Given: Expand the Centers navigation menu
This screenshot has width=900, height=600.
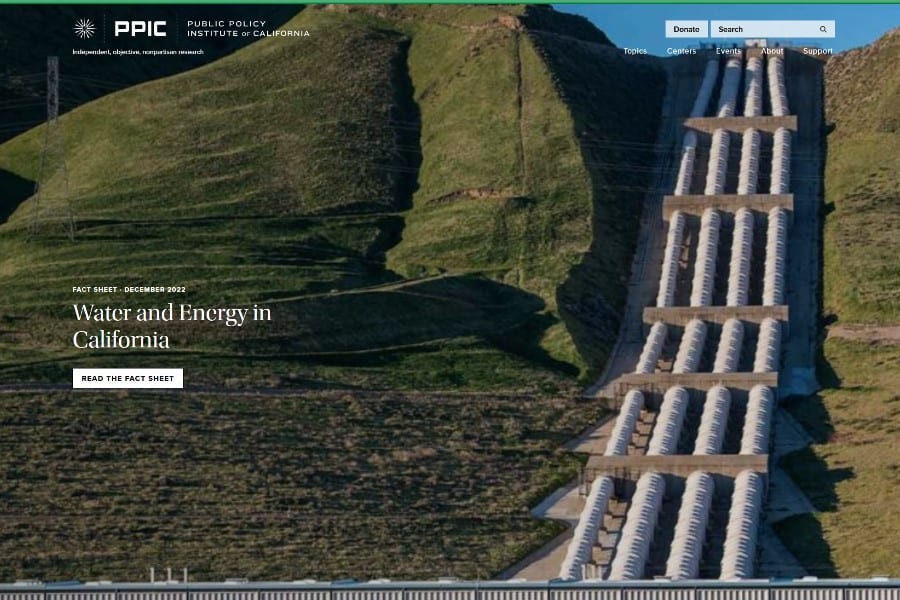Looking at the screenshot, I should [681, 51].
